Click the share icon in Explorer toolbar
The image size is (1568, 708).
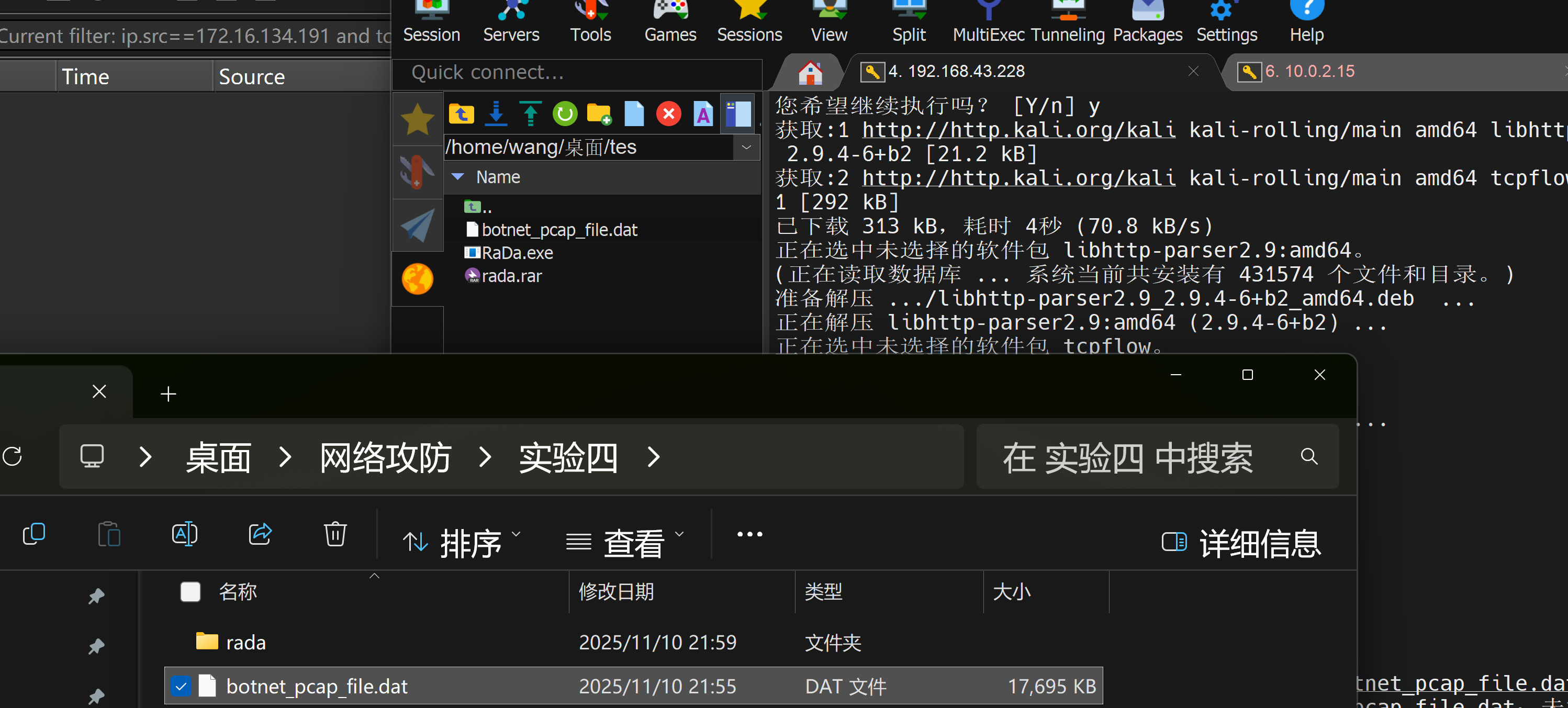[260, 534]
